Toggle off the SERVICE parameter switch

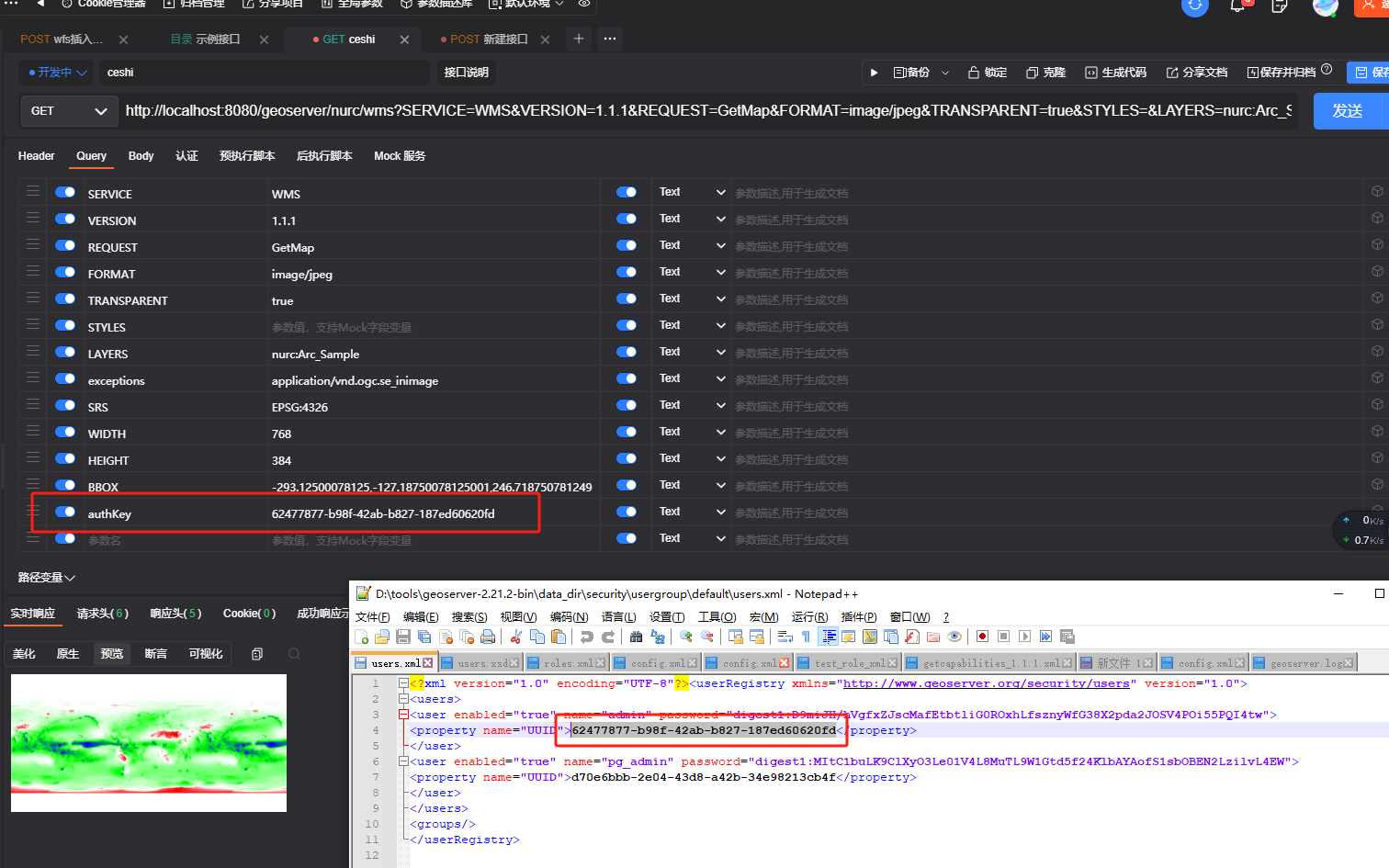coord(65,193)
